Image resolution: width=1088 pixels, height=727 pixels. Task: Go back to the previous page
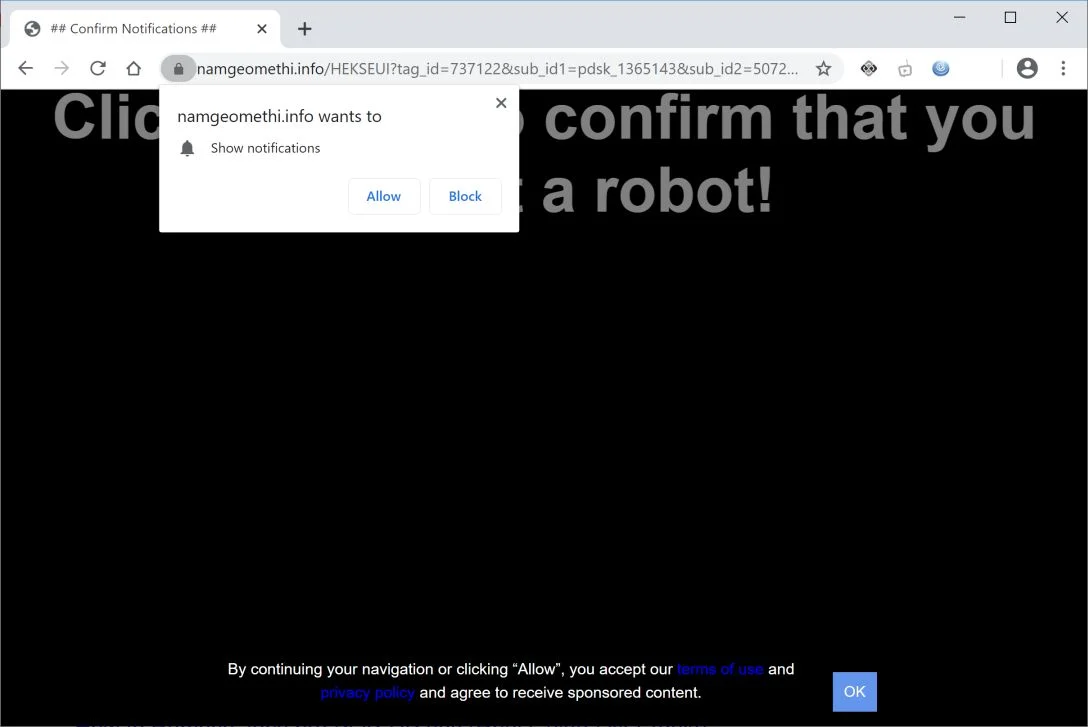[26, 68]
